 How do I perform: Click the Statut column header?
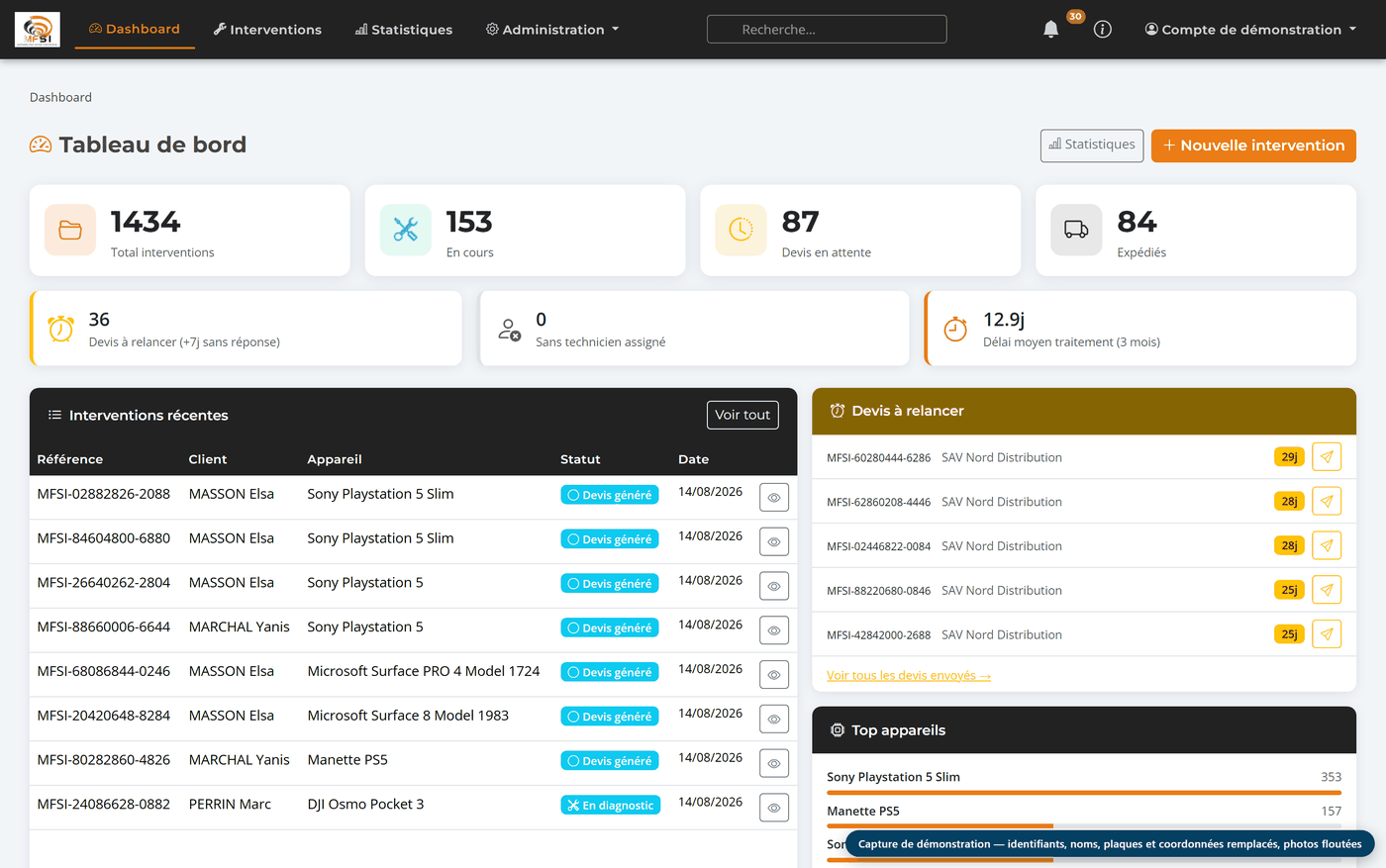pos(580,459)
